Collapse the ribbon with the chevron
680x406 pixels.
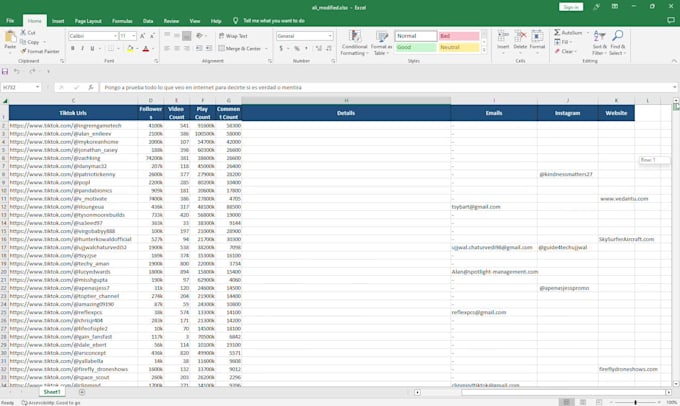674,61
